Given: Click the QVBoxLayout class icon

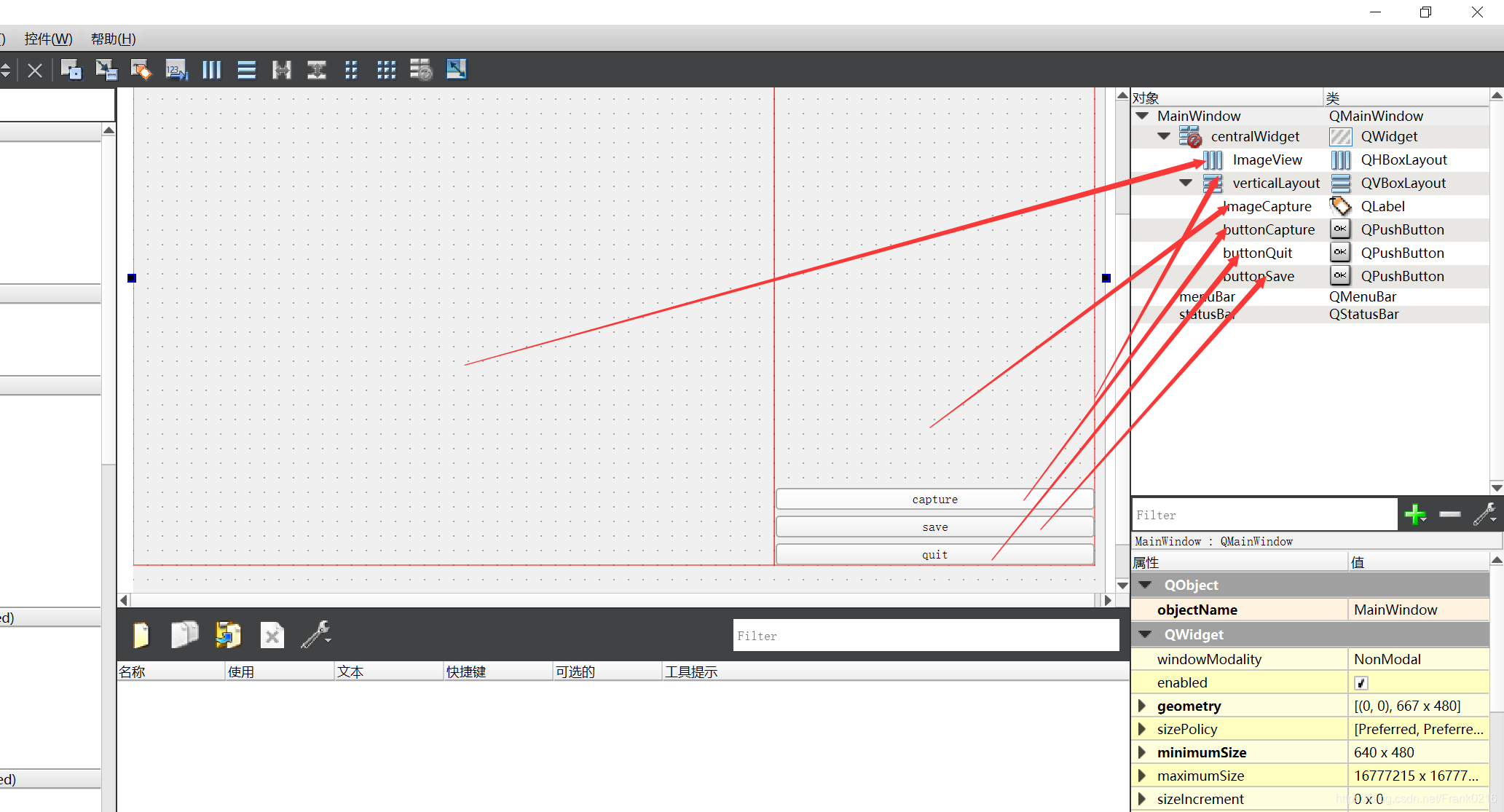Looking at the screenshot, I should (x=1340, y=183).
